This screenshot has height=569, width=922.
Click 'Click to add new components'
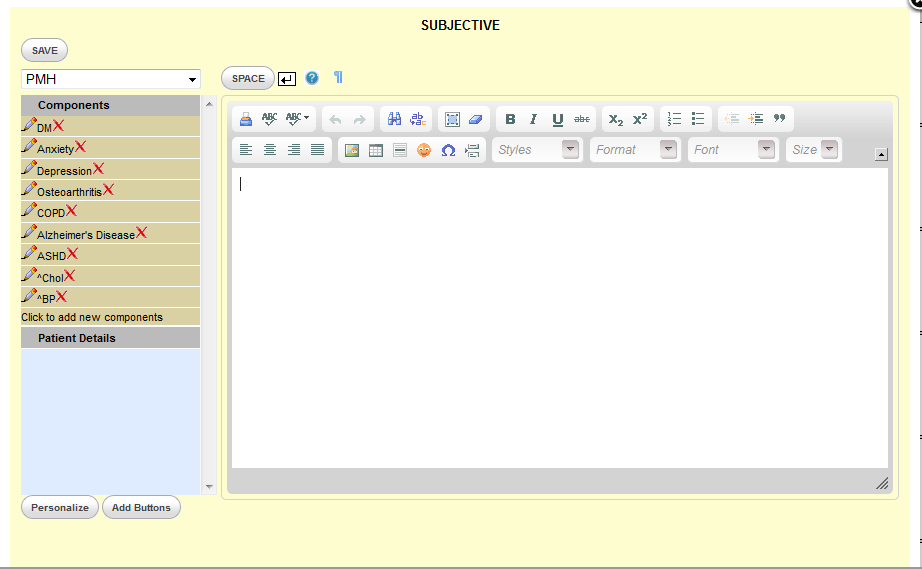tap(92, 317)
